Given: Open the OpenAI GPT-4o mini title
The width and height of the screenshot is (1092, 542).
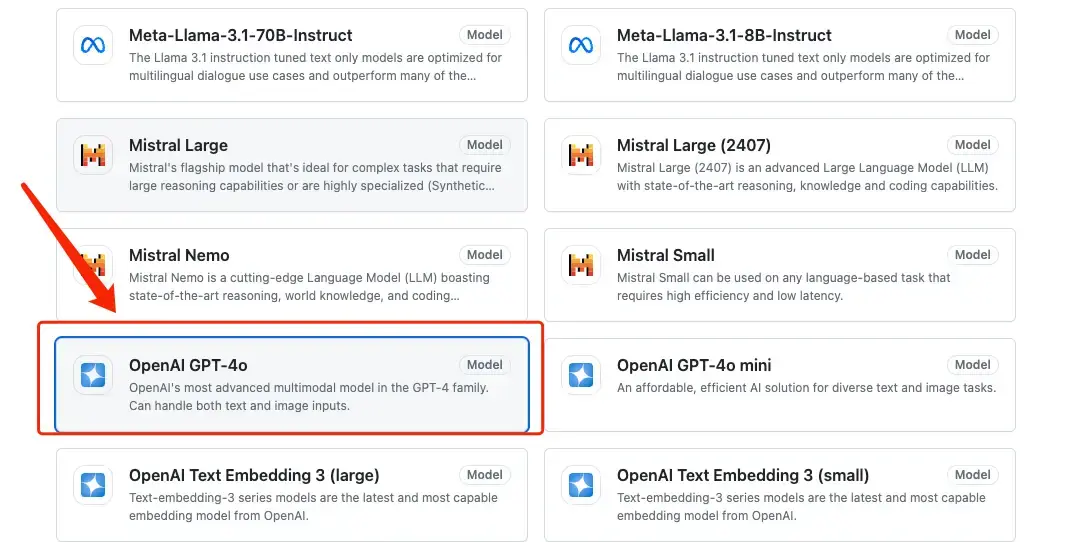Looking at the screenshot, I should 694,366.
